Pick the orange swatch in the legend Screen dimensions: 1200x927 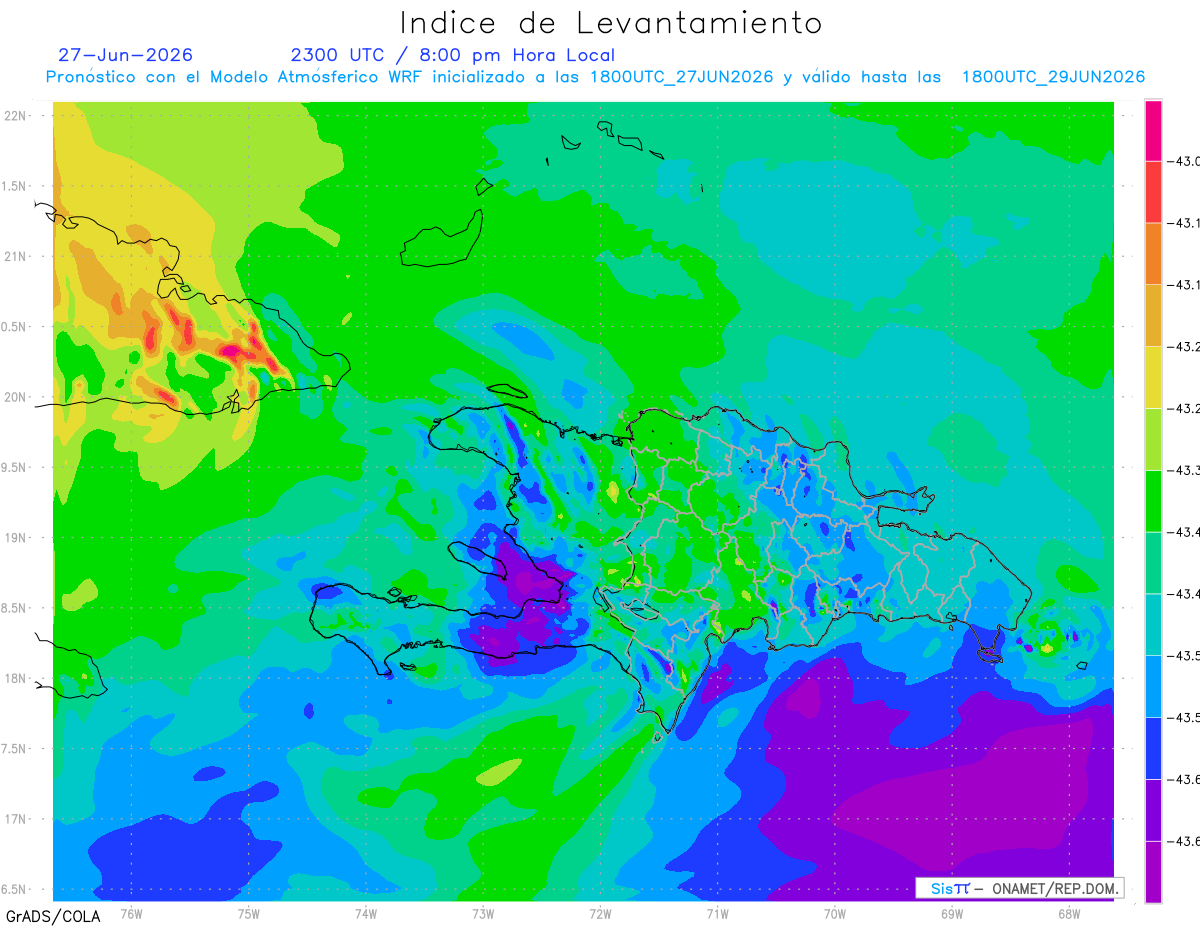(1153, 254)
